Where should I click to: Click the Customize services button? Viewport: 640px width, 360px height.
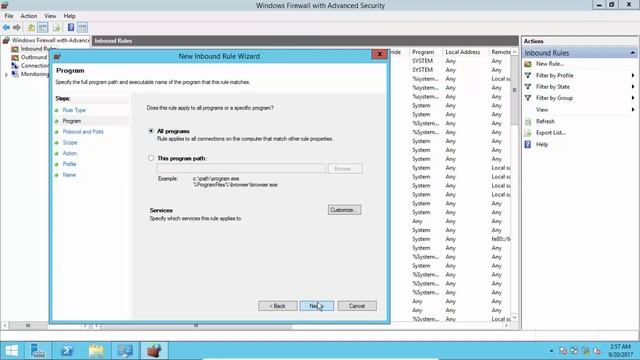click(x=344, y=210)
